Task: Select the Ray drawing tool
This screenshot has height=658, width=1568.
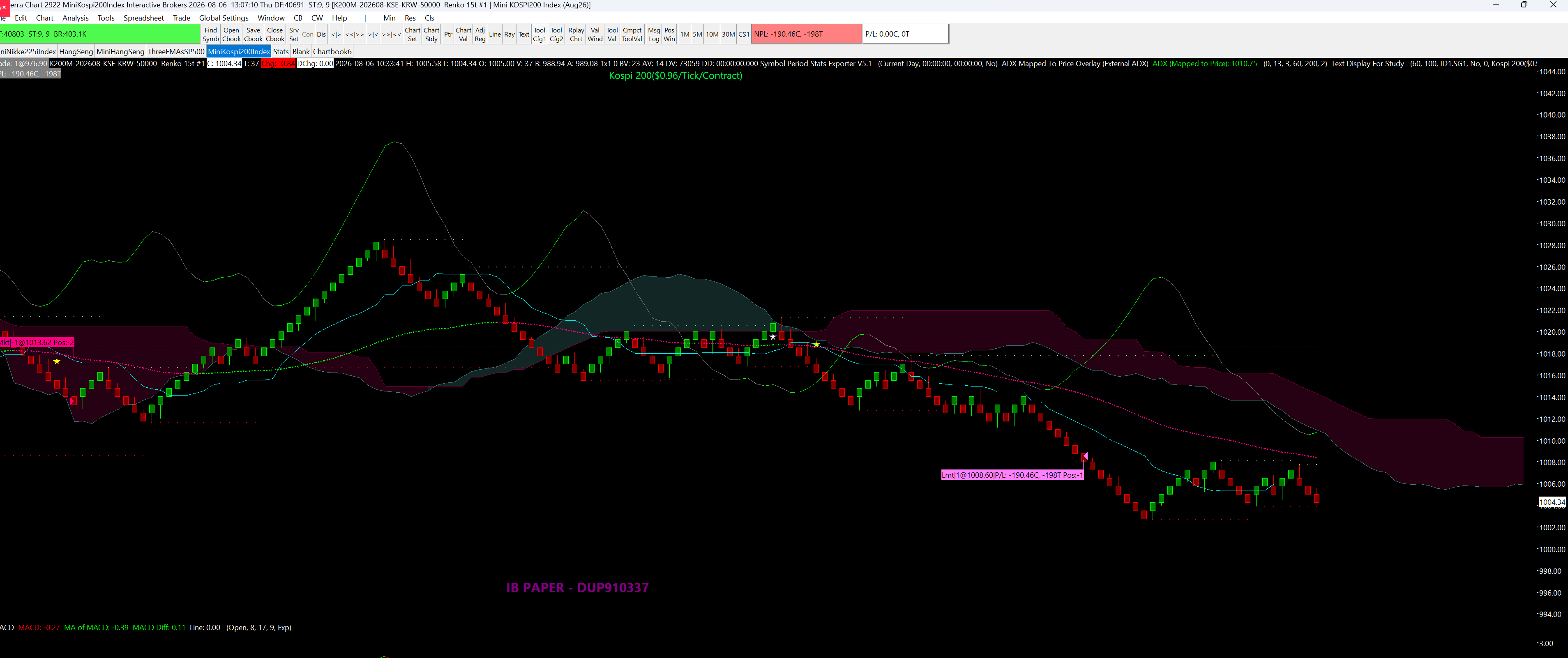Action: (x=510, y=34)
